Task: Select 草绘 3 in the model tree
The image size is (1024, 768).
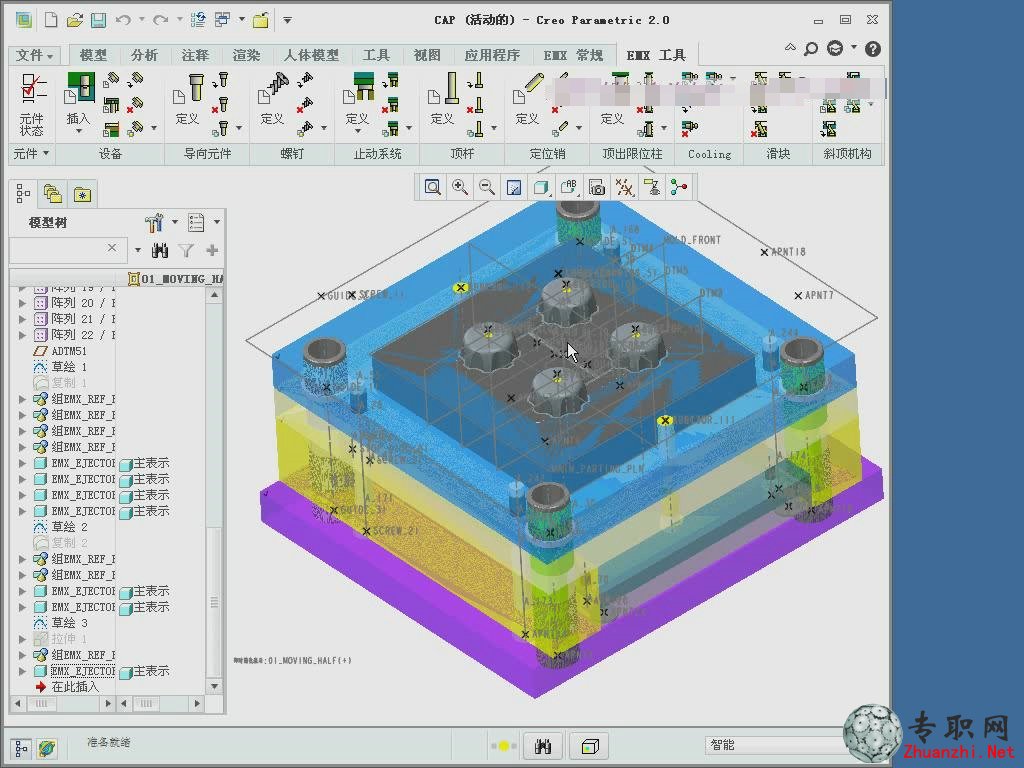Action: coord(69,623)
